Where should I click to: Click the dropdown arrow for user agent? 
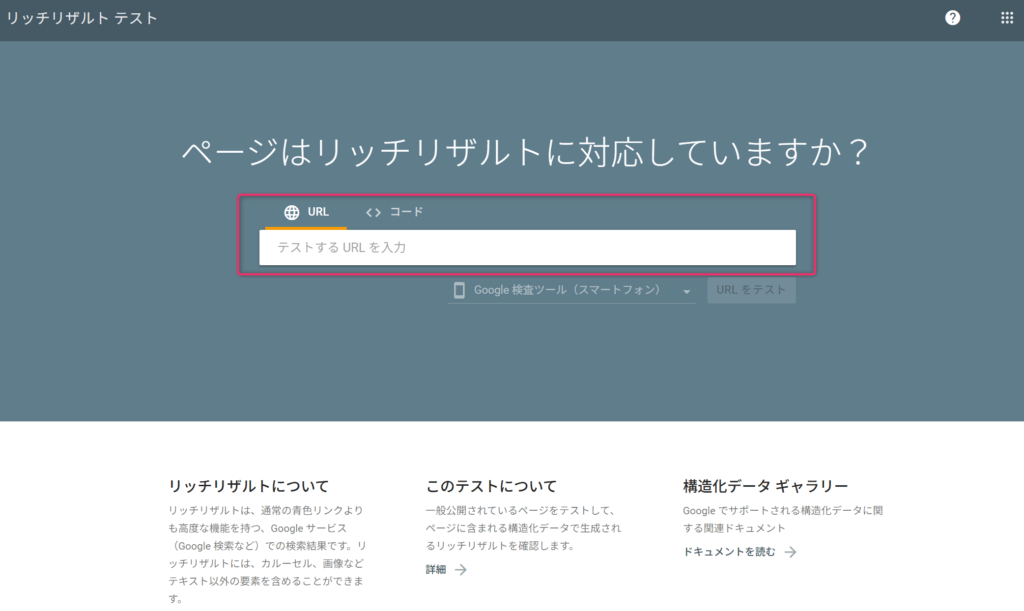(x=686, y=292)
